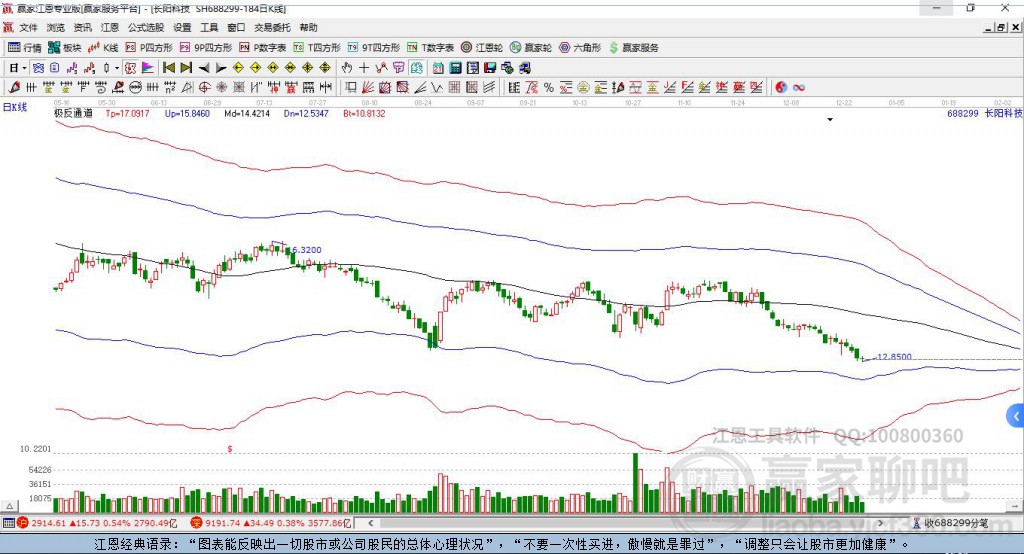Click the Tp=17.0917 indicator value
1024x554 pixels.
click(x=127, y=113)
